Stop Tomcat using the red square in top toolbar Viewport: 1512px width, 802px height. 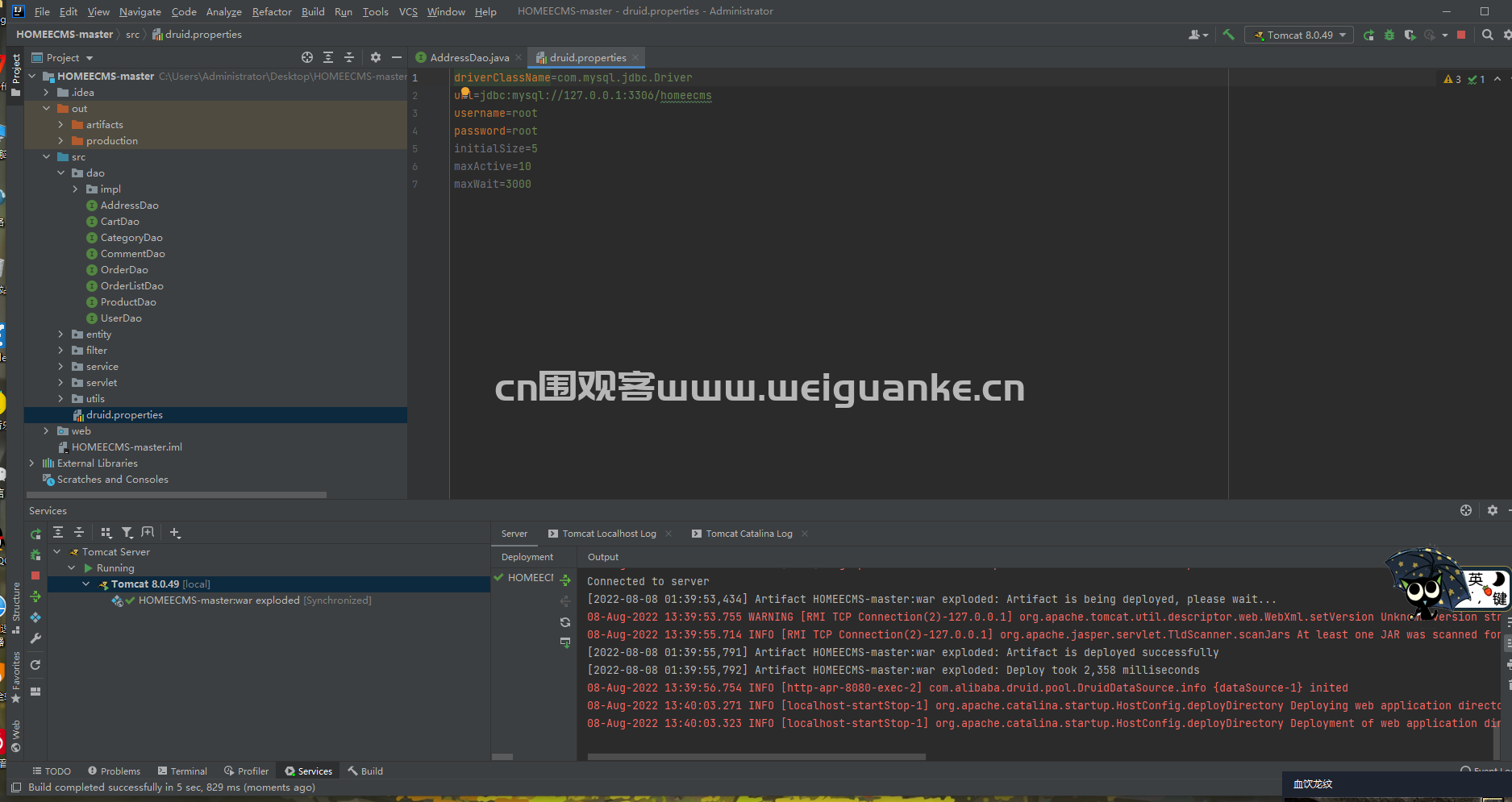pos(1460,35)
